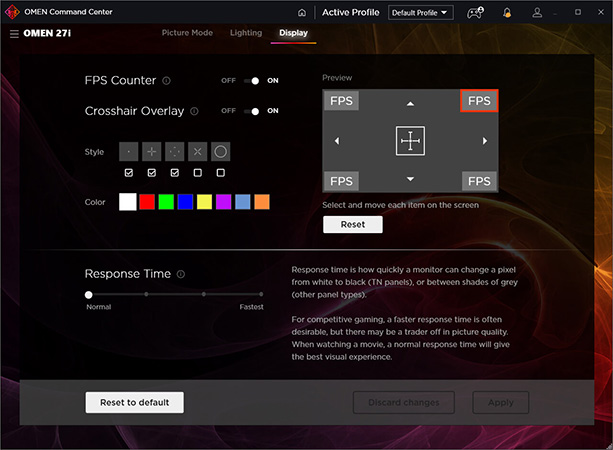The image size is (613, 450).
Task: Open the user account icon
Action: pyautogui.click(x=538, y=12)
